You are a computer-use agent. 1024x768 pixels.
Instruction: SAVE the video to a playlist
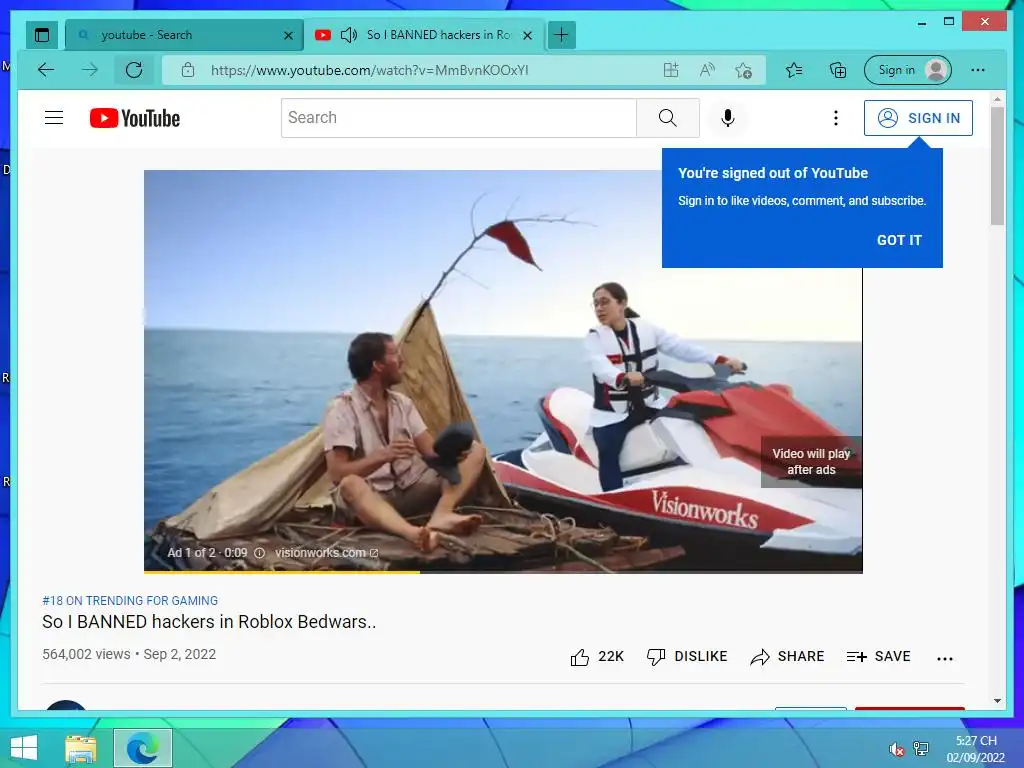point(878,657)
